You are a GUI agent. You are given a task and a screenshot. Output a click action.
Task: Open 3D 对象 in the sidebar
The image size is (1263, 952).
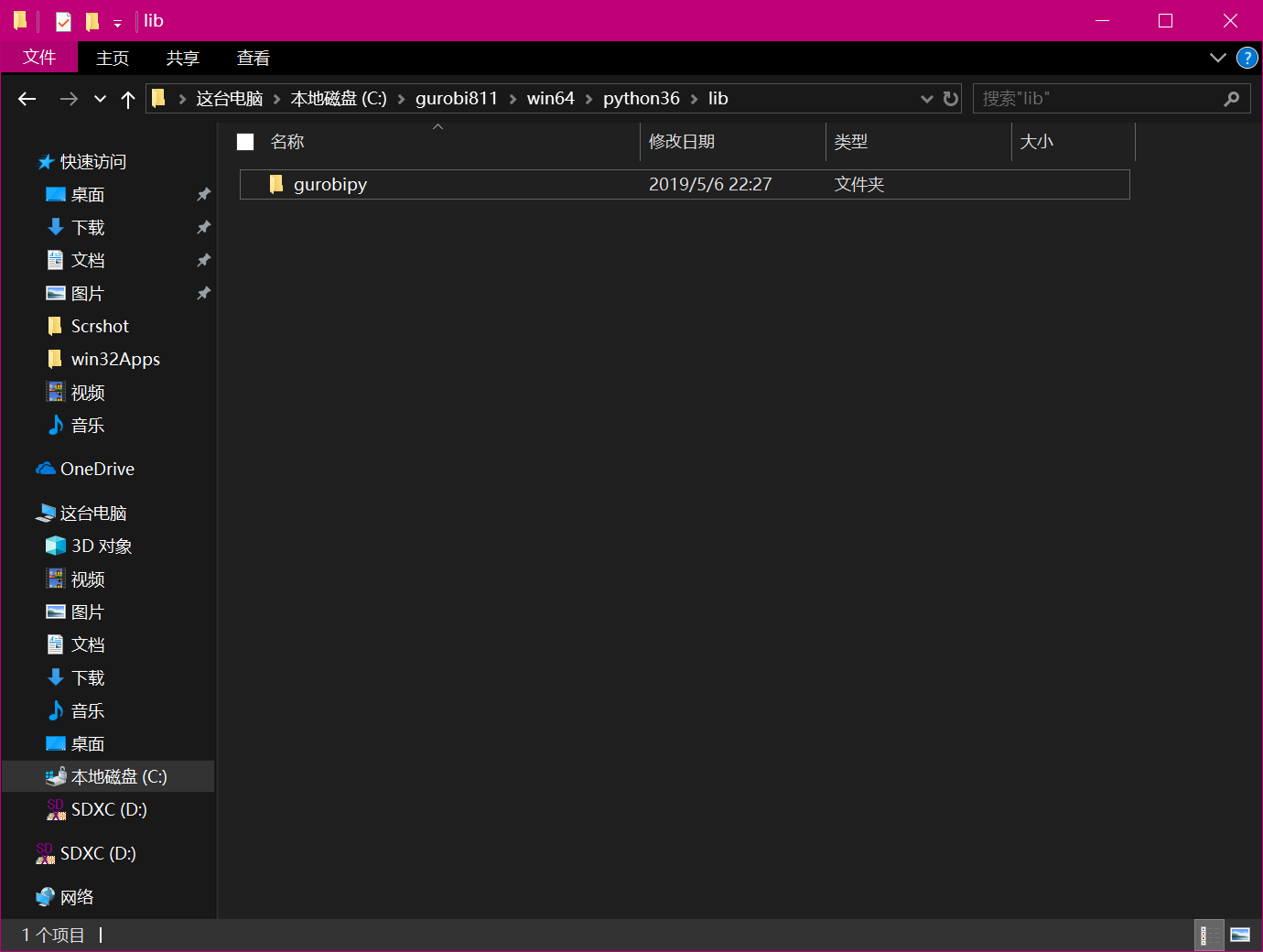(102, 546)
